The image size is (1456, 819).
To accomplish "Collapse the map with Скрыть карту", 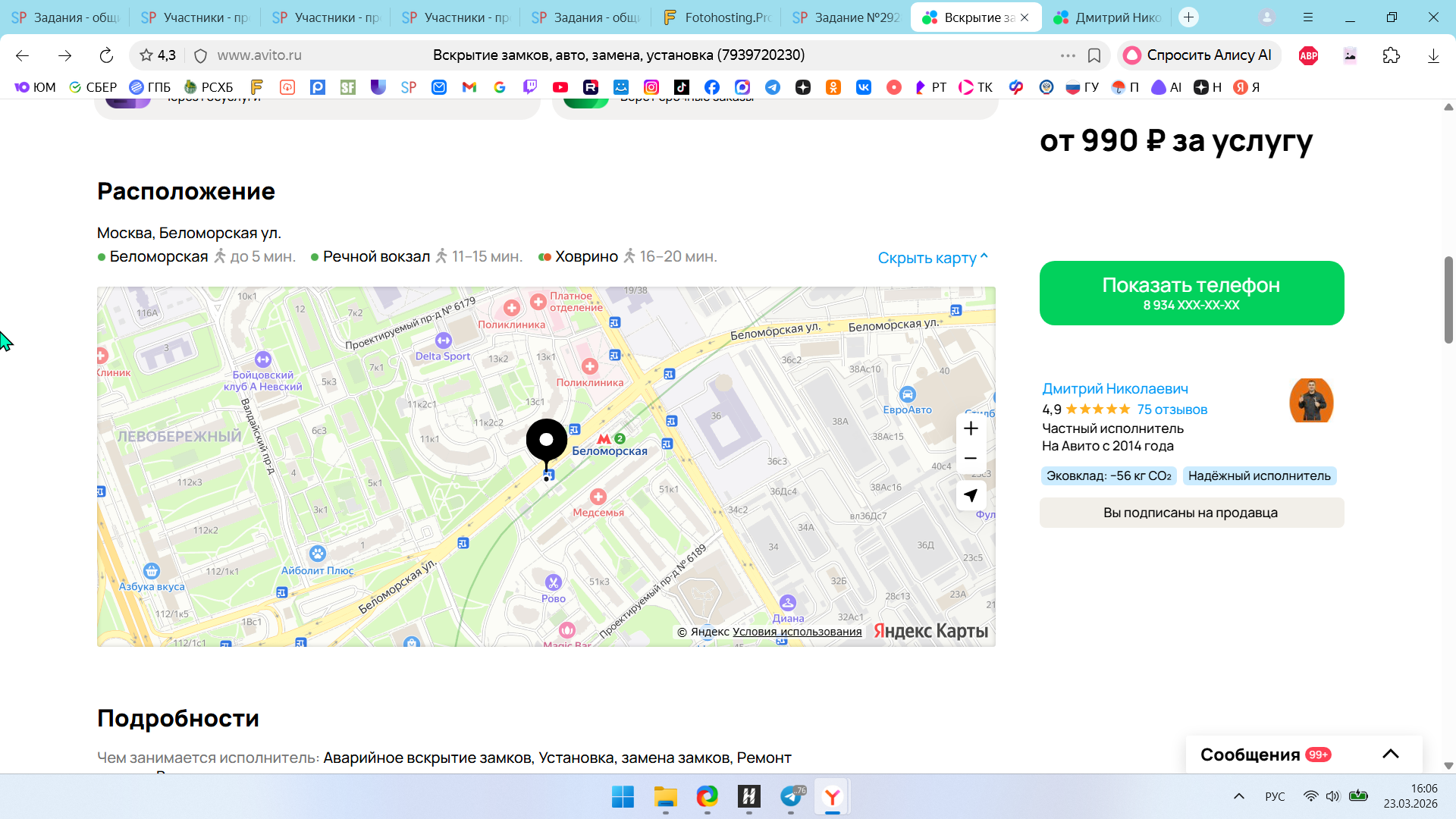I will 932,258.
